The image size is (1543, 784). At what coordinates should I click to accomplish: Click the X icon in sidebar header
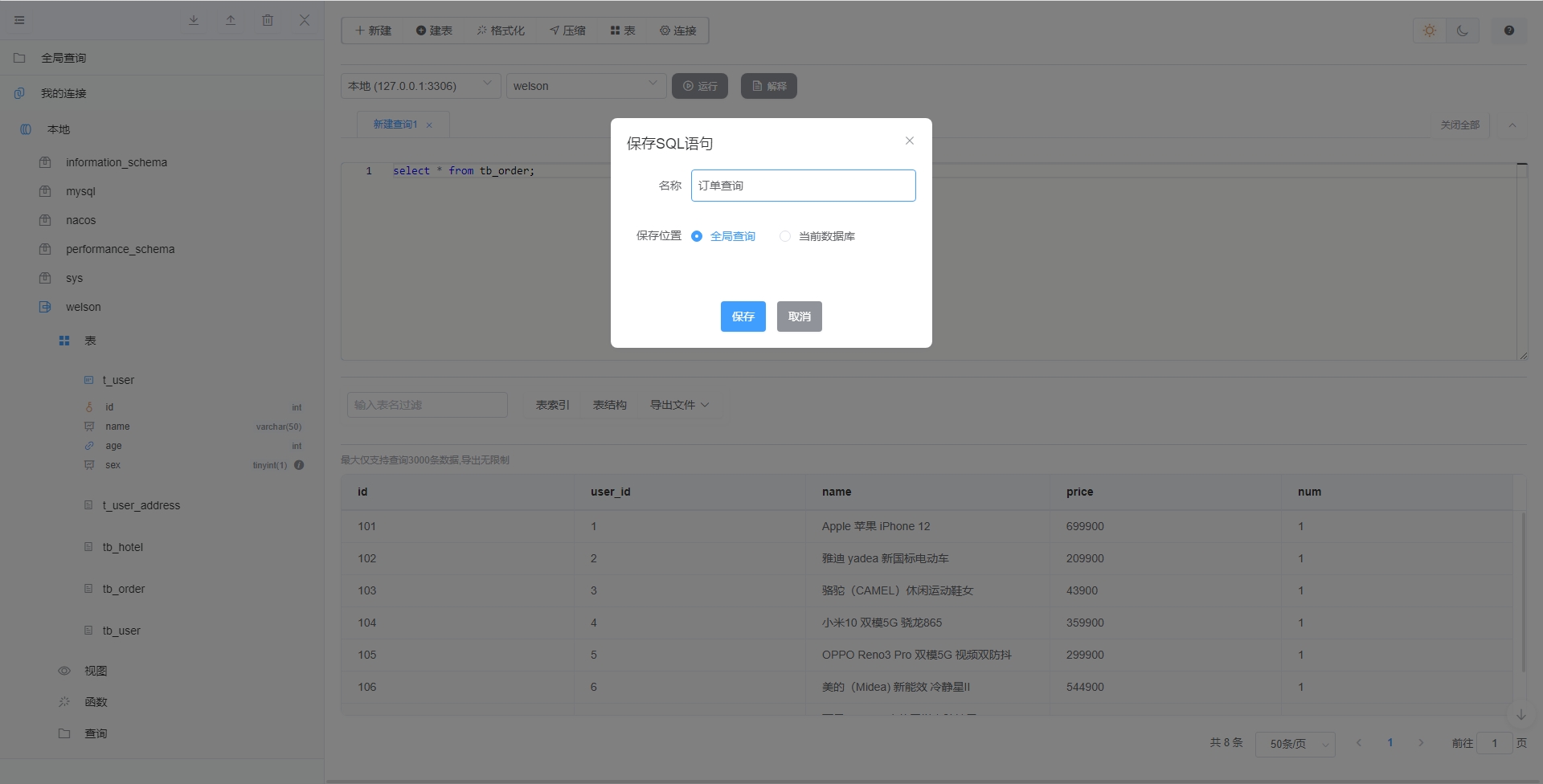coord(305,20)
